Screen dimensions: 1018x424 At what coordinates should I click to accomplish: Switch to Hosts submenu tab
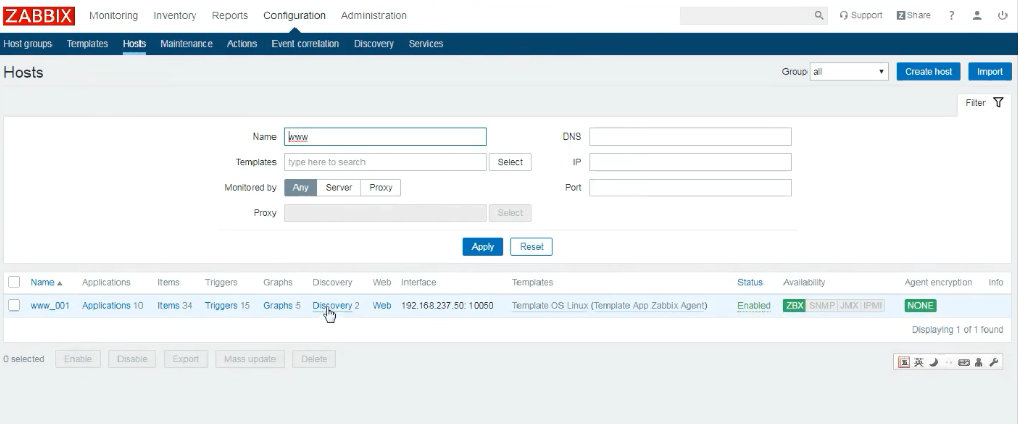[x=134, y=44]
